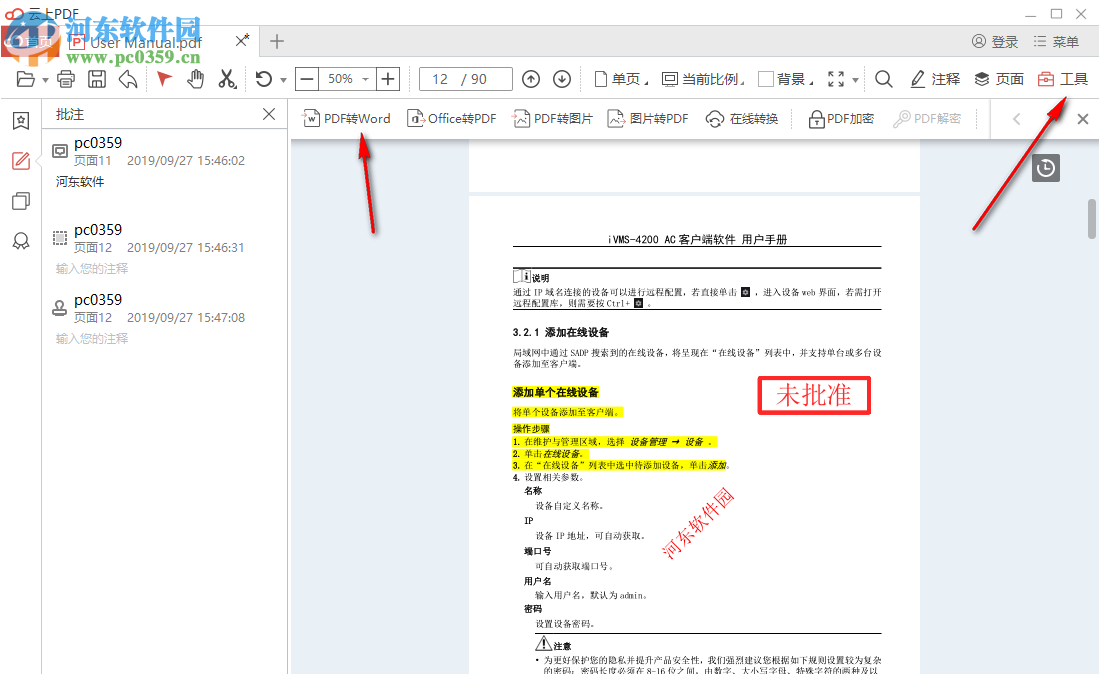Open document search with magnifier icon
1100x676 pixels.
click(885, 78)
